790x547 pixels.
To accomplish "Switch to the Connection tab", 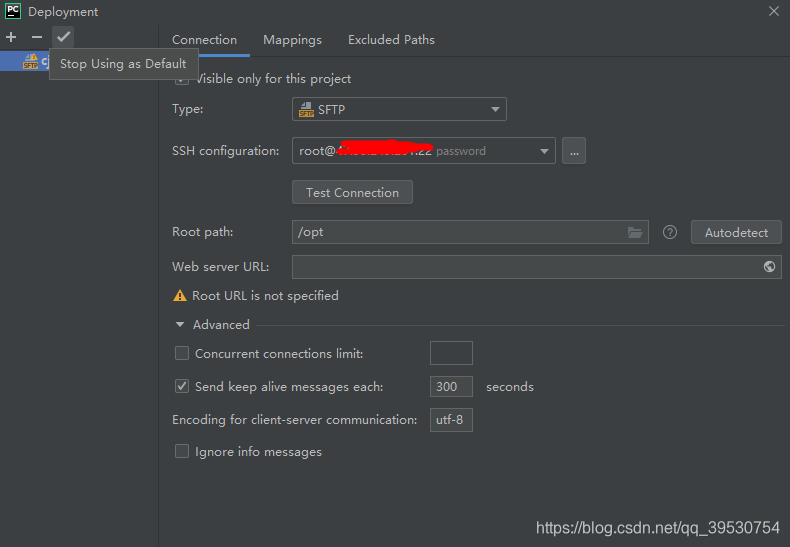I will pyautogui.click(x=204, y=40).
